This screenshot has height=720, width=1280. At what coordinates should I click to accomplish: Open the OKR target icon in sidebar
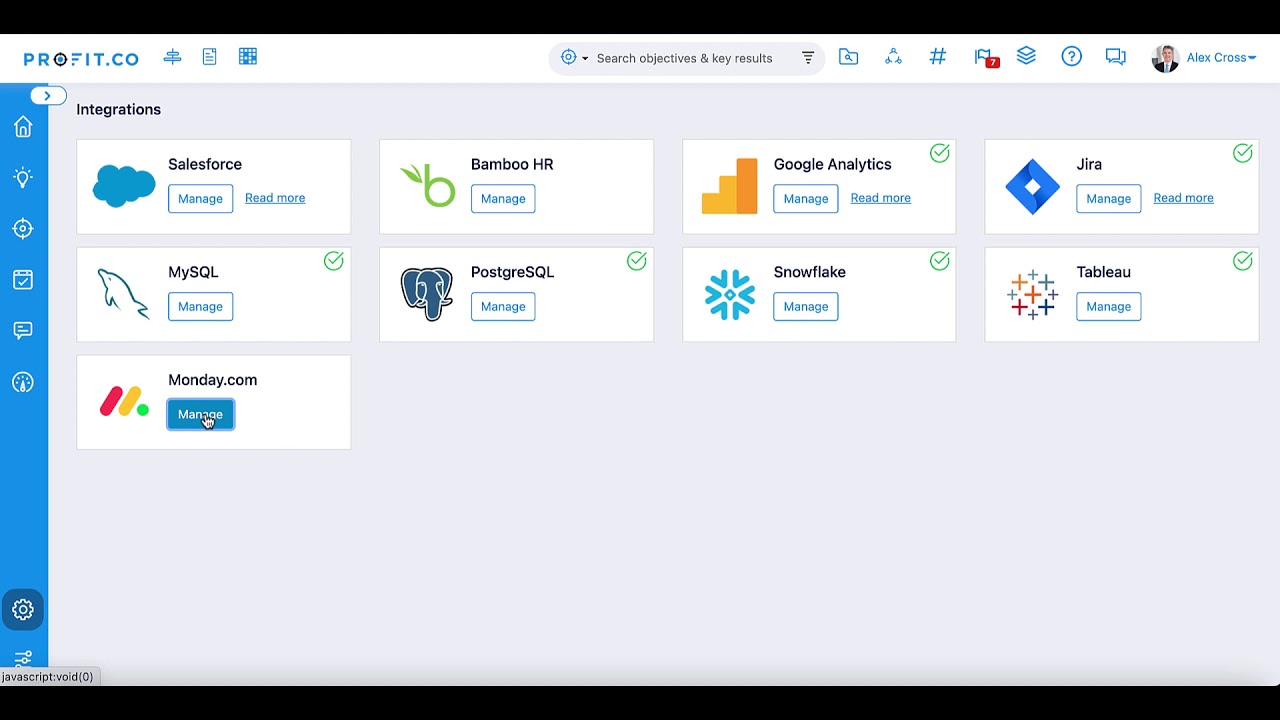pos(23,229)
